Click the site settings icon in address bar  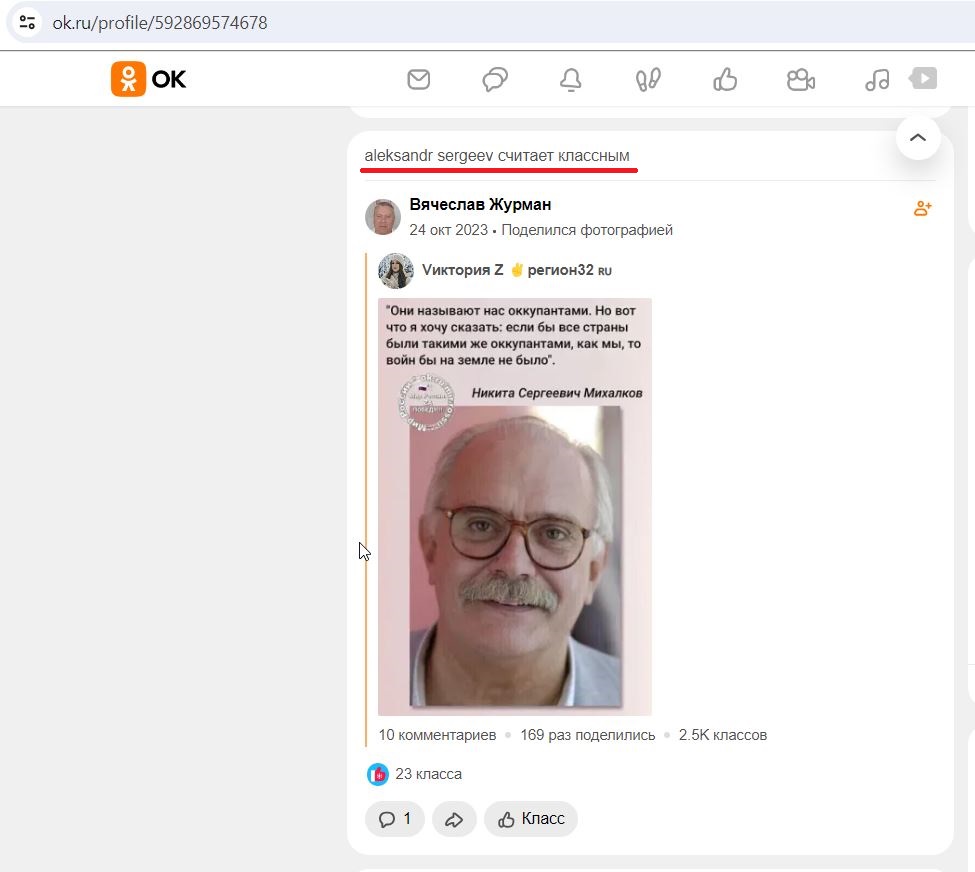[x=27, y=22]
